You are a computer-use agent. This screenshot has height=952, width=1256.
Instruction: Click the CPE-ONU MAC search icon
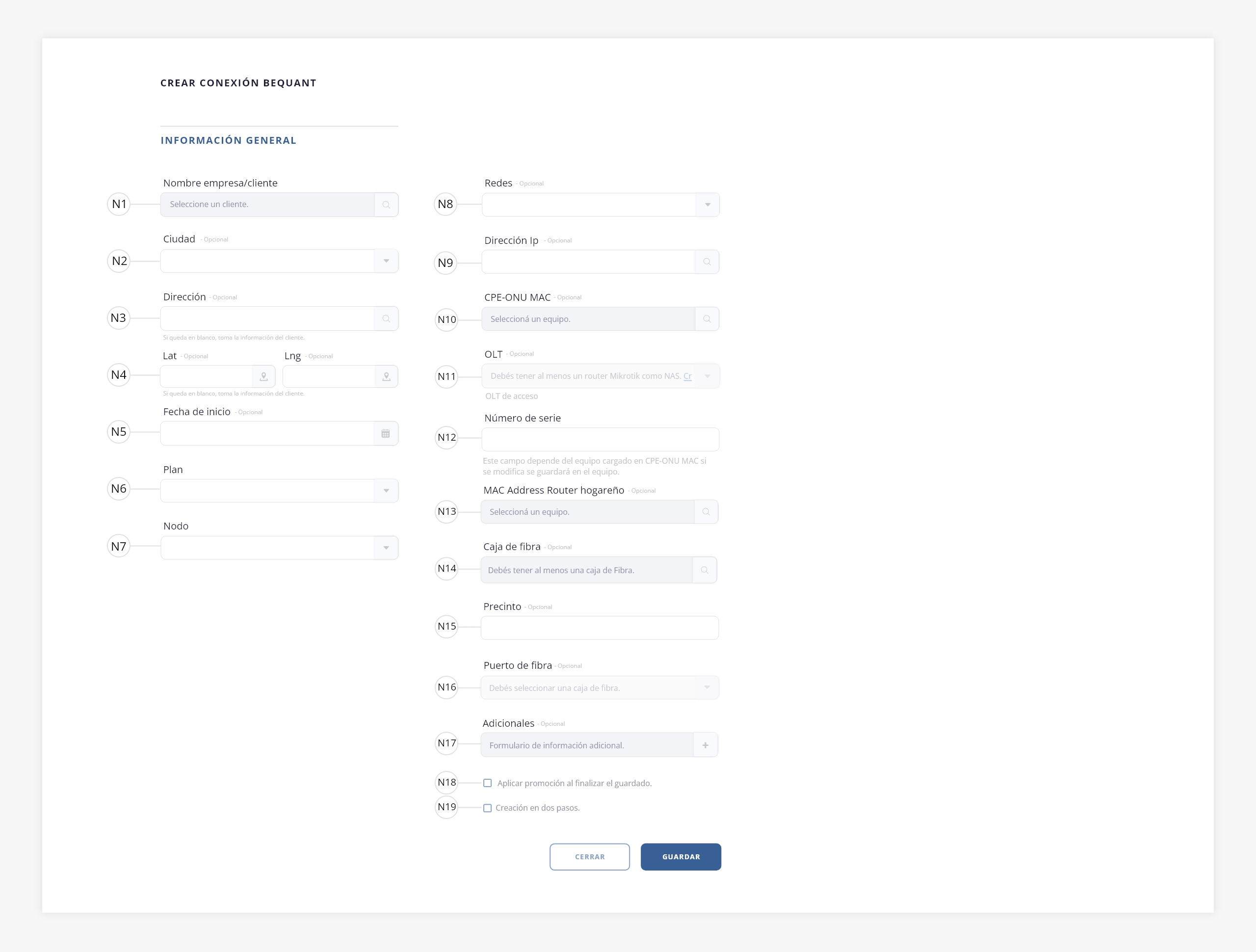pyautogui.click(x=707, y=319)
